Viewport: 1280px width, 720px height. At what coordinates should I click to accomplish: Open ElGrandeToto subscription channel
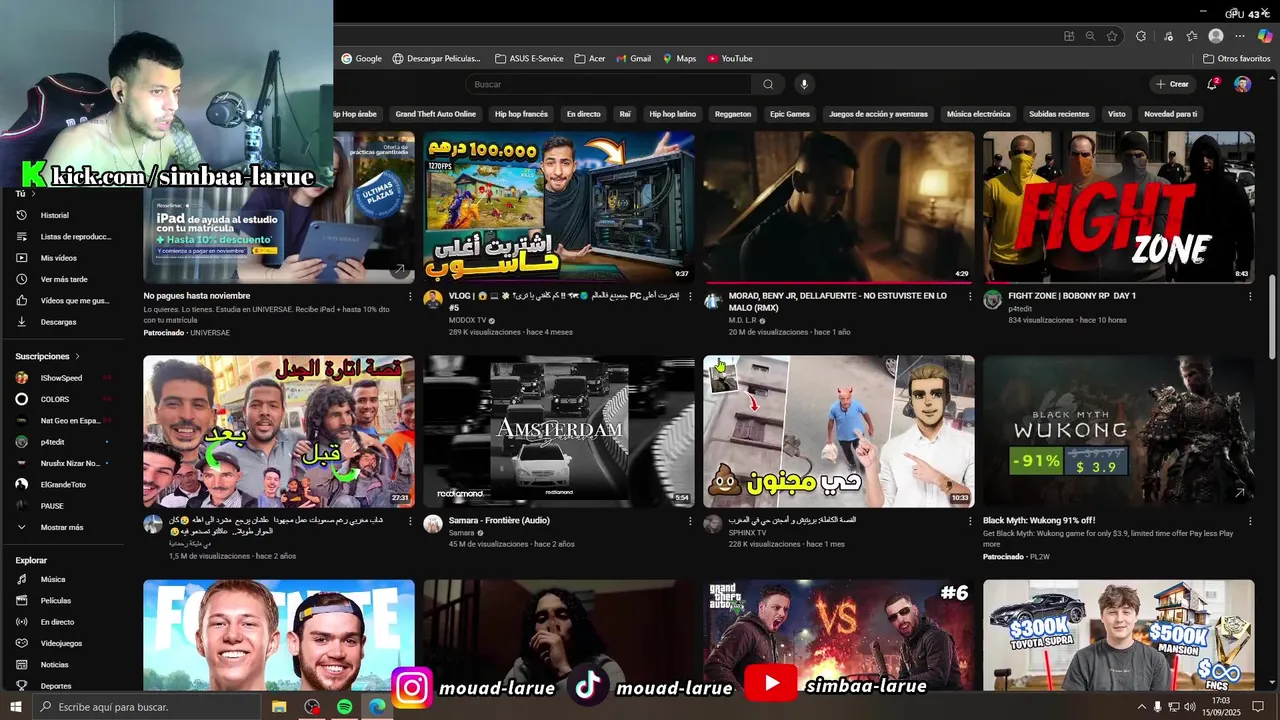point(62,484)
